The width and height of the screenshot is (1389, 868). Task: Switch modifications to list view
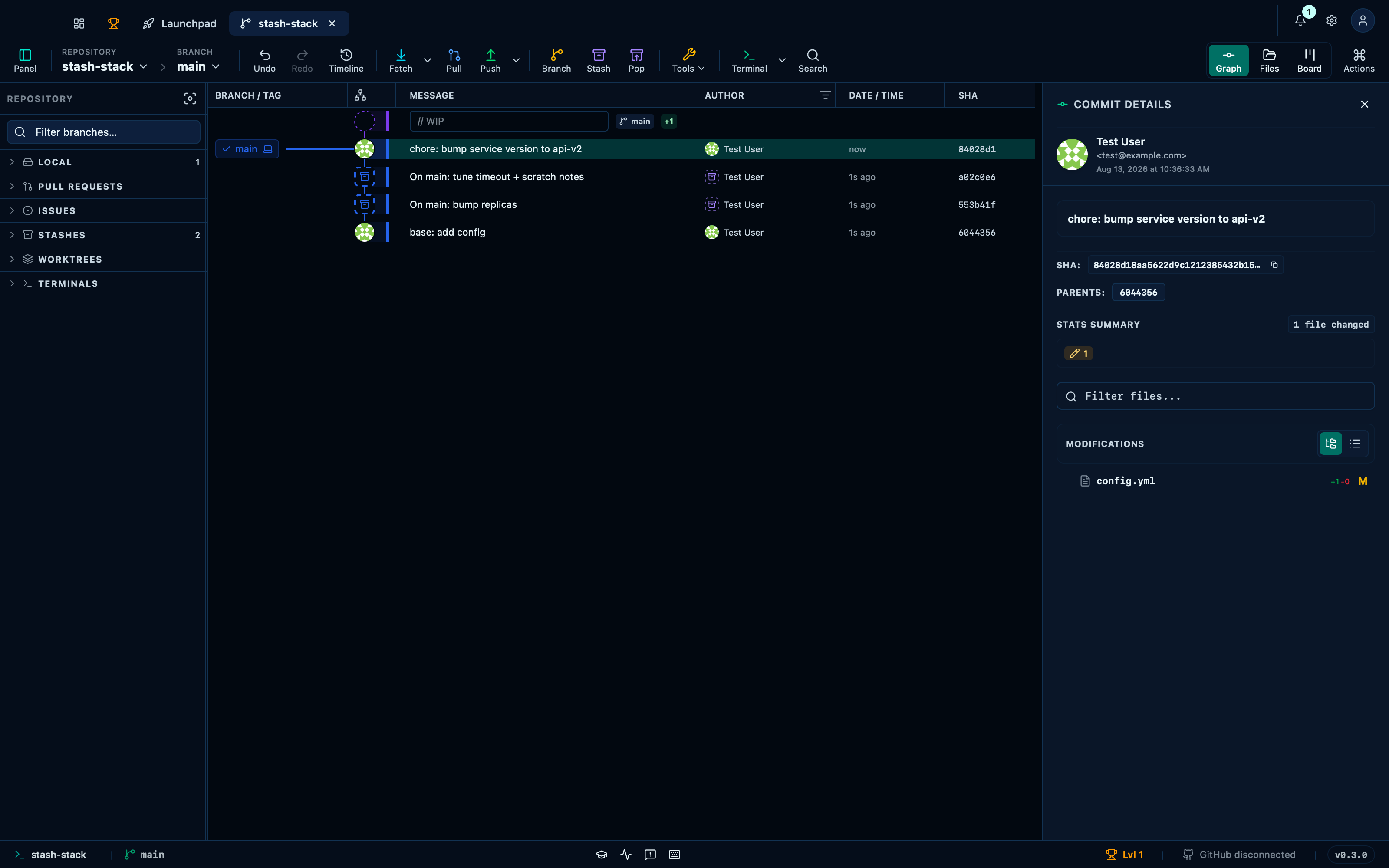click(x=1355, y=444)
